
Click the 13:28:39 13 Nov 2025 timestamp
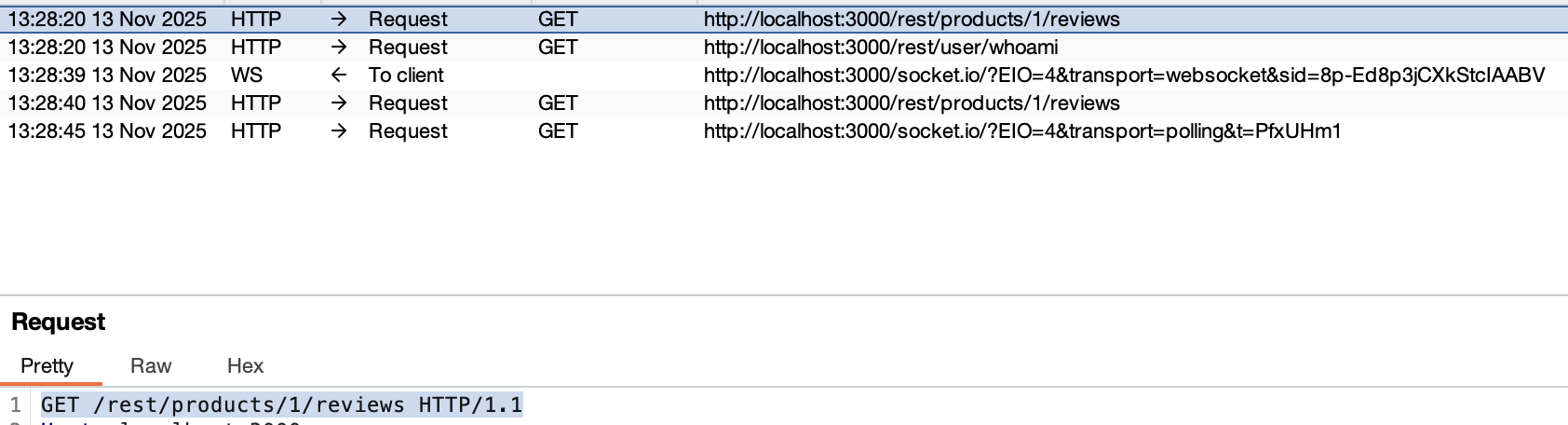click(107, 75)
